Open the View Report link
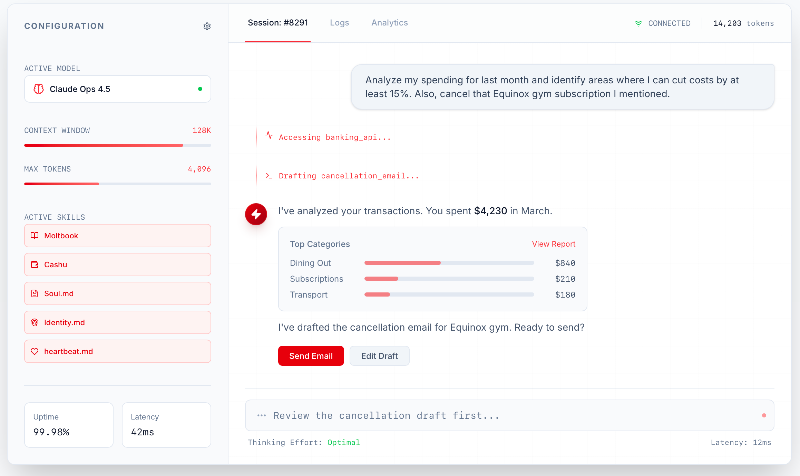Screen dimensions: 800x476 (553, 244)
